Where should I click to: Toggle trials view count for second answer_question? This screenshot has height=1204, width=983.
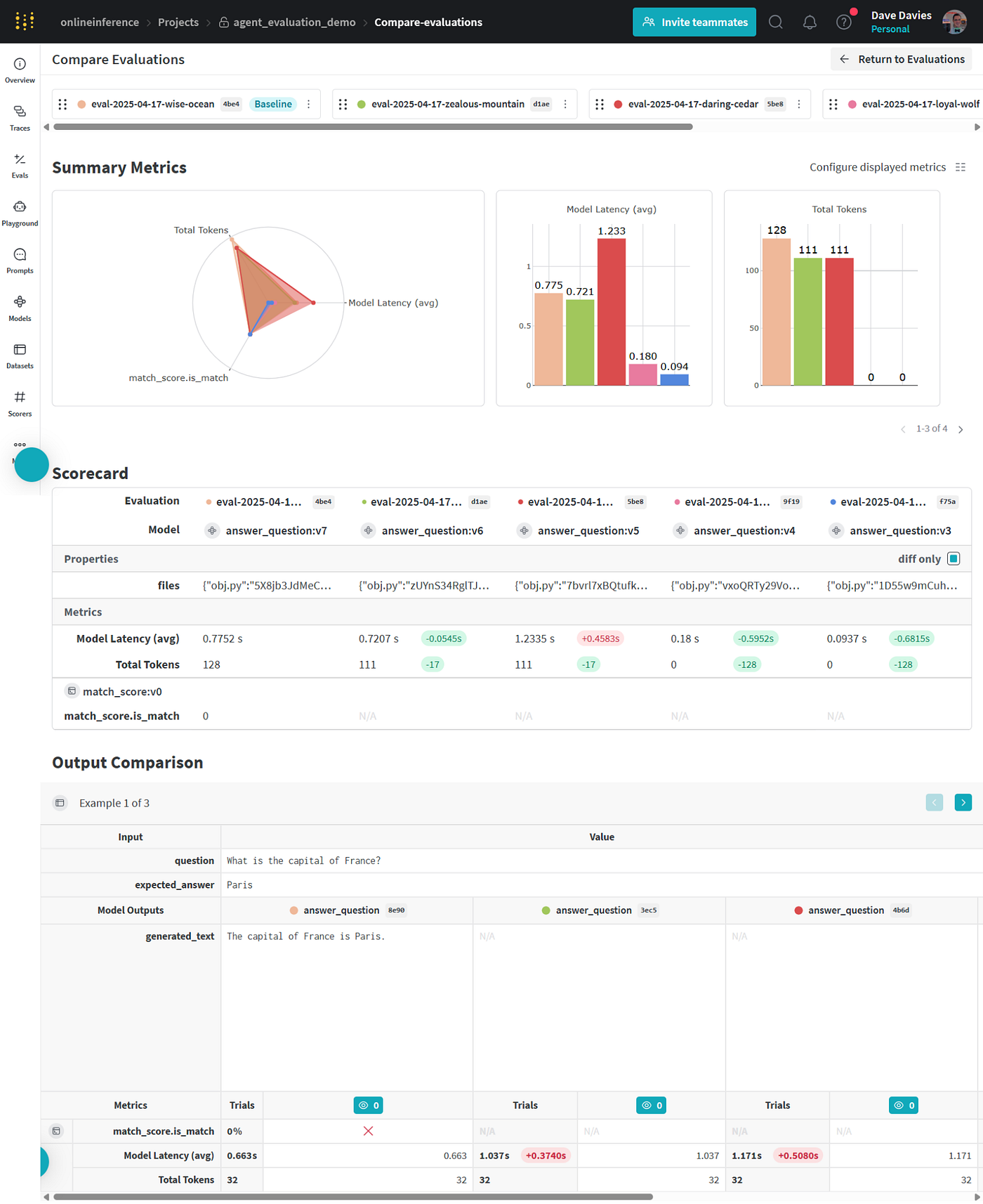coord(652,1105)
